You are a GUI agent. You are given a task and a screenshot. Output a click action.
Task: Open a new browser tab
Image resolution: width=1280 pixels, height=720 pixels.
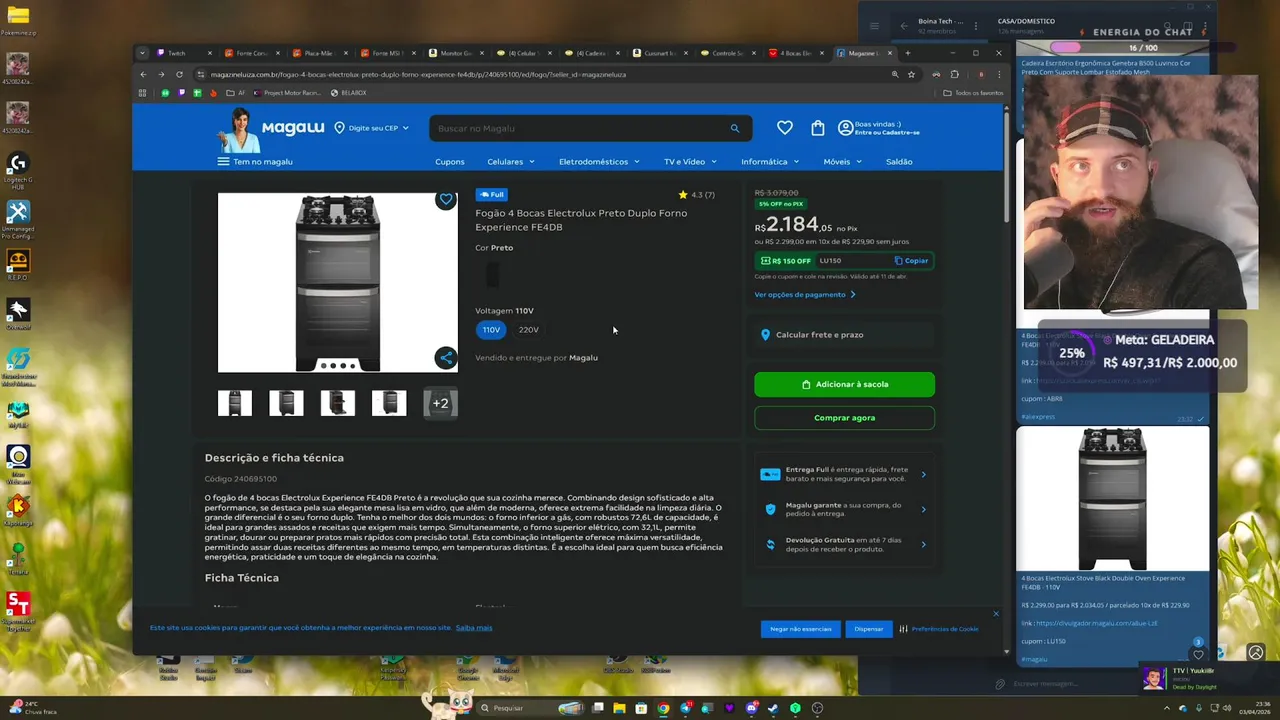coord(908,53)
